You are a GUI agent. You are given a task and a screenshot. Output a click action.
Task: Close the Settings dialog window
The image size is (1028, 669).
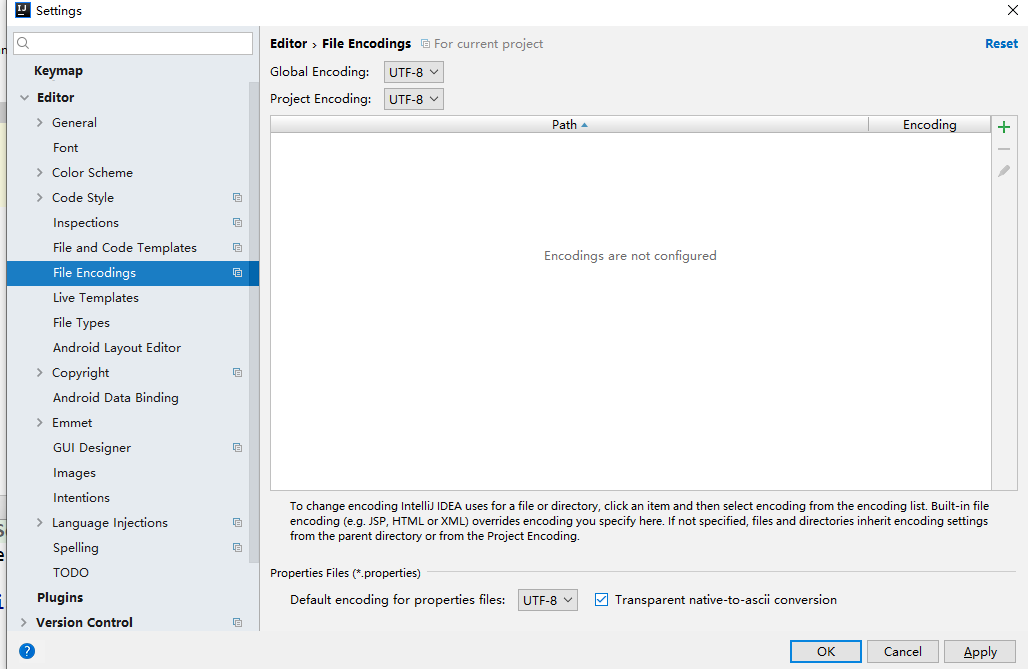[1012, 10]
